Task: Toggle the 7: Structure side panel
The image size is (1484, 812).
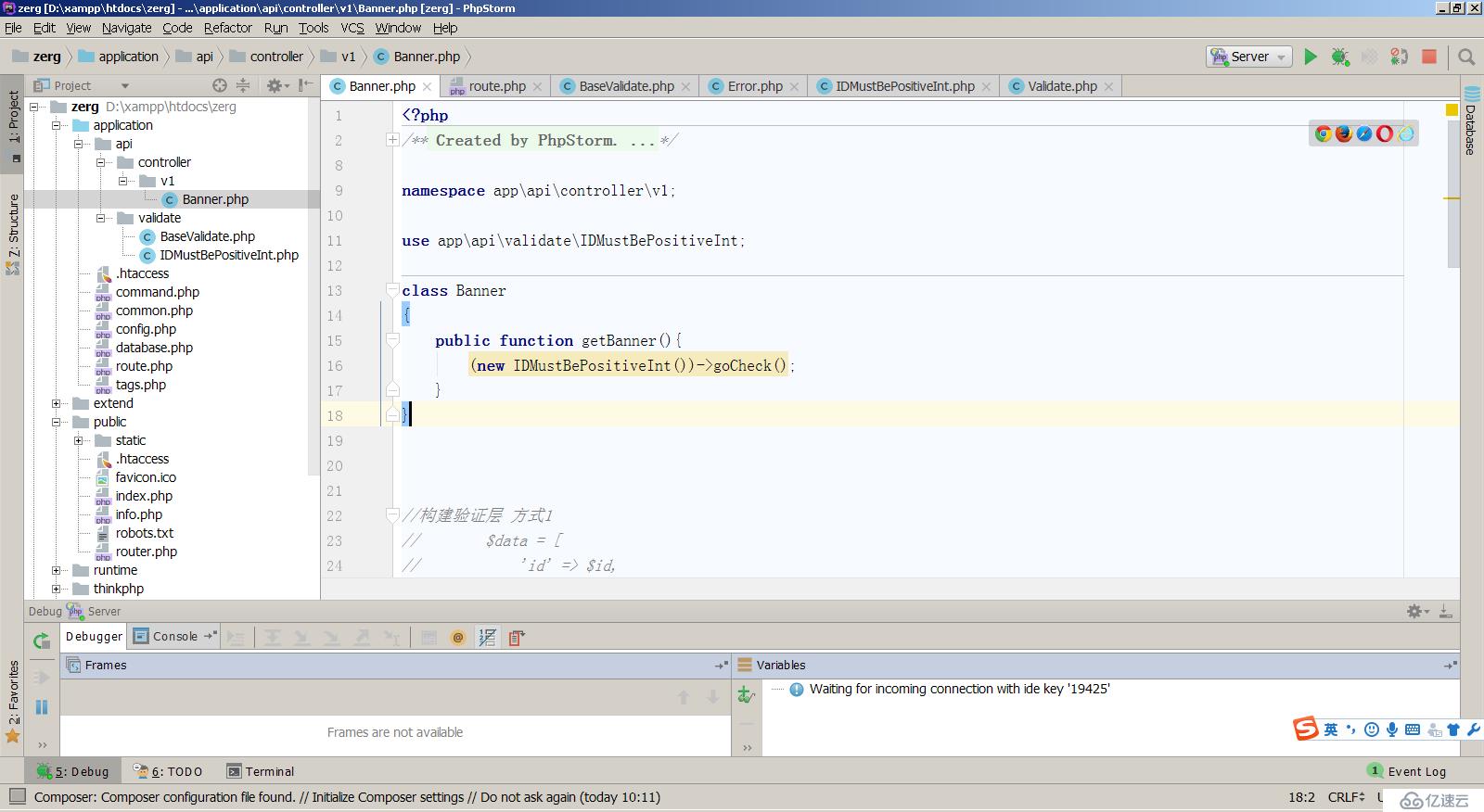Action: pyautogui.click(x=13, y=234)
